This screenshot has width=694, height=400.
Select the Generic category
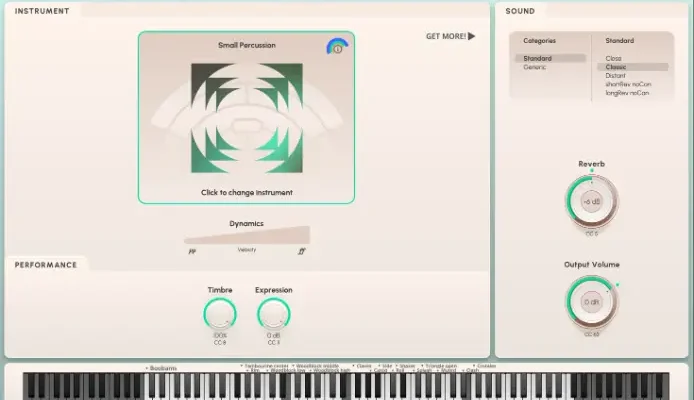click(x=535, y=67)
